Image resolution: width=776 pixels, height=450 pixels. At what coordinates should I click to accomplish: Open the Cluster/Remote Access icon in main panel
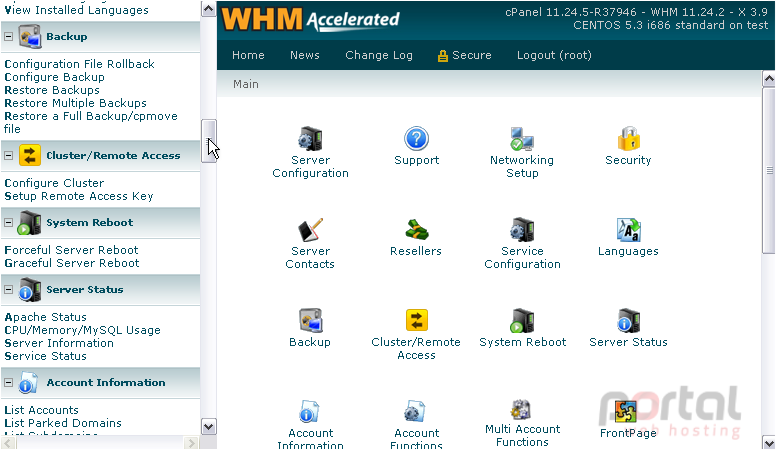tap(416, 320)
